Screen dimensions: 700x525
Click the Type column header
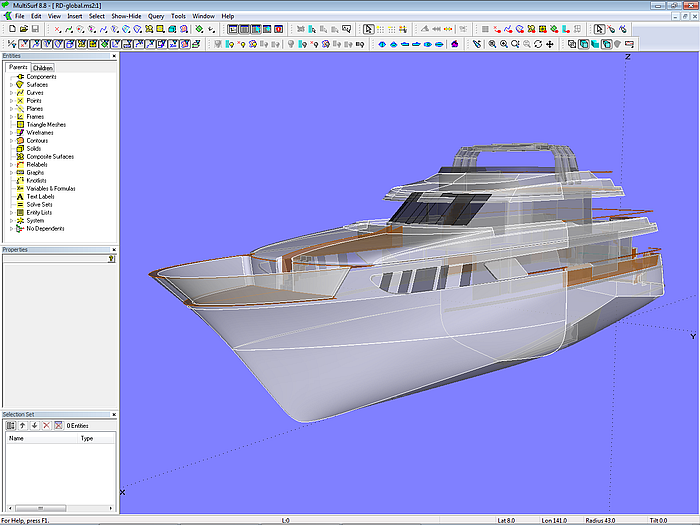tap(86, 438)
